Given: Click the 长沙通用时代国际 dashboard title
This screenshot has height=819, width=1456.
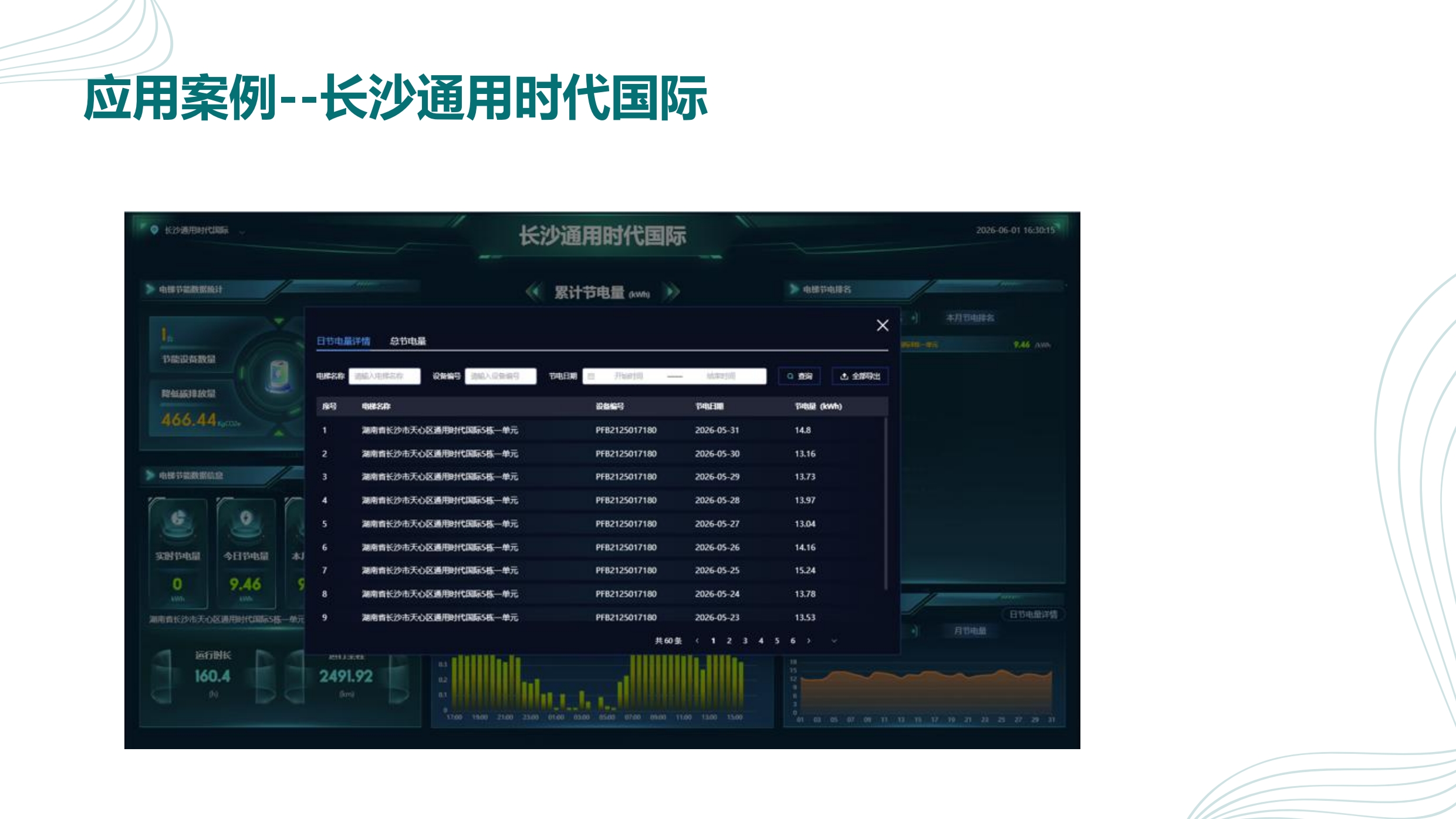Looking at the screenshot, I should click(602, 236).
